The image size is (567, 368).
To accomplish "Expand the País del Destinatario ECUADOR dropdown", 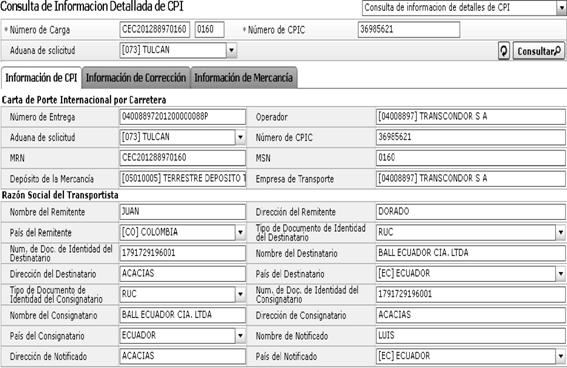I will pos(560,273).
